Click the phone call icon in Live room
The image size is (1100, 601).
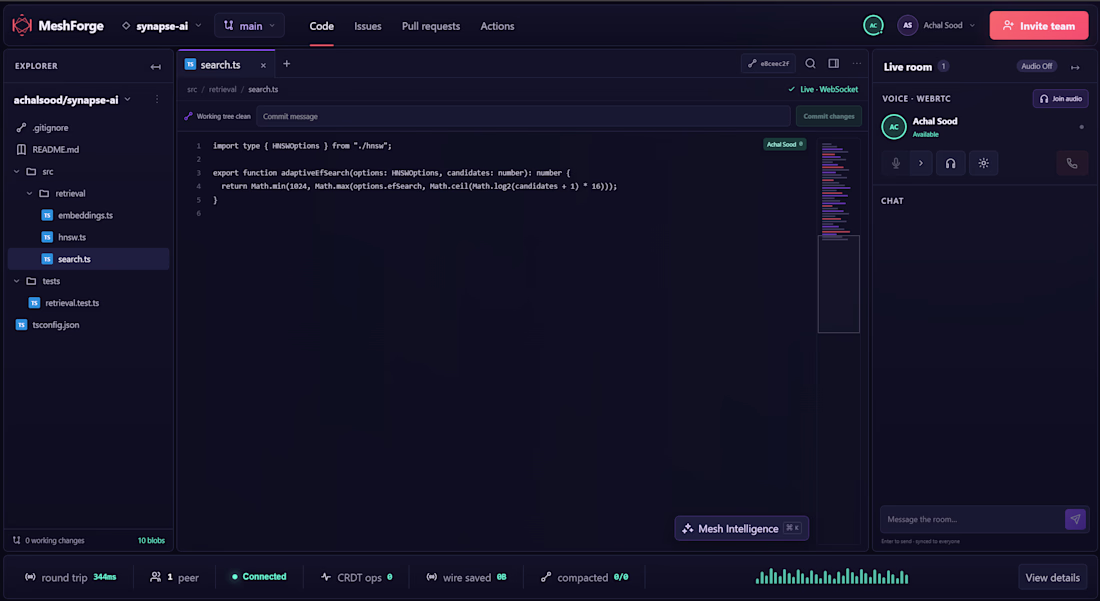1072,163
